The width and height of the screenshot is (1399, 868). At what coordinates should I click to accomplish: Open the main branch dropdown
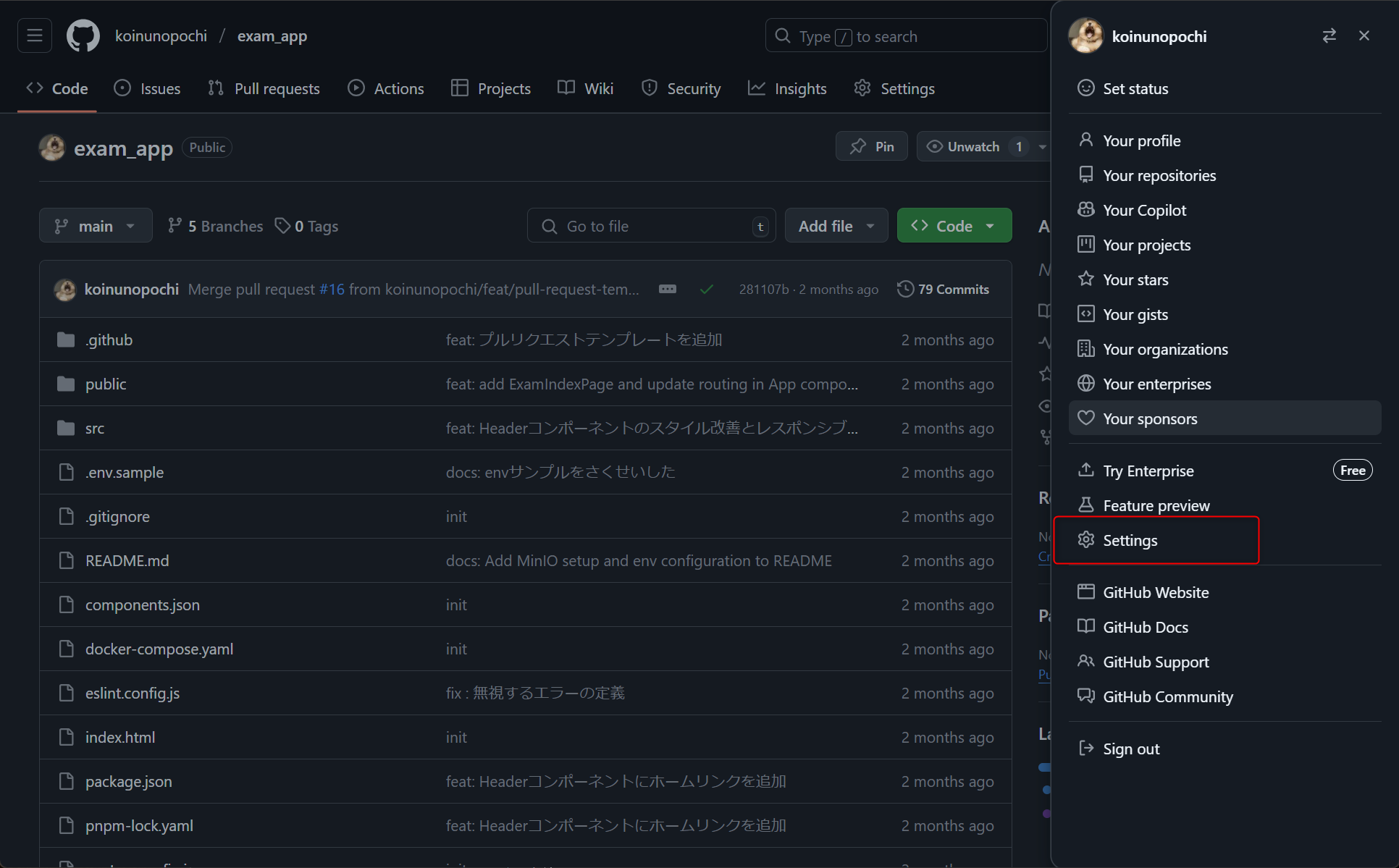click(x=96, y=225)
